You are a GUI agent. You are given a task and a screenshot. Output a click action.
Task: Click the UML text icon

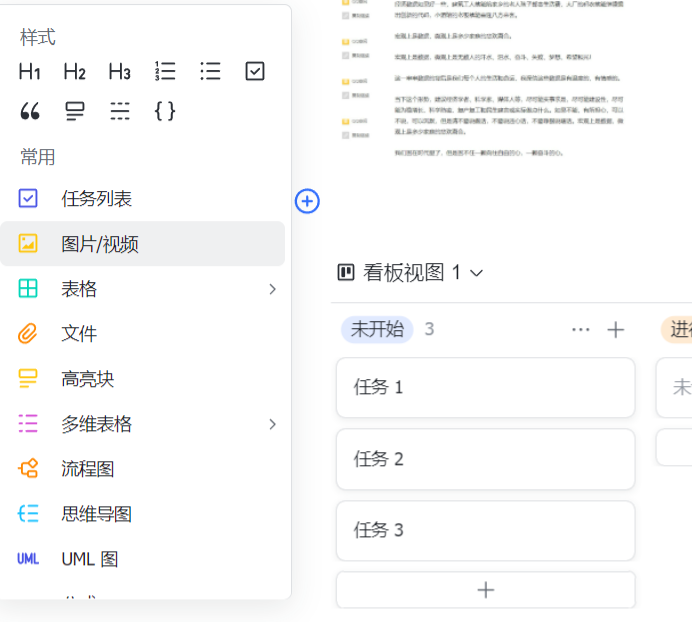pyautogui.click(x=28, y=559)
